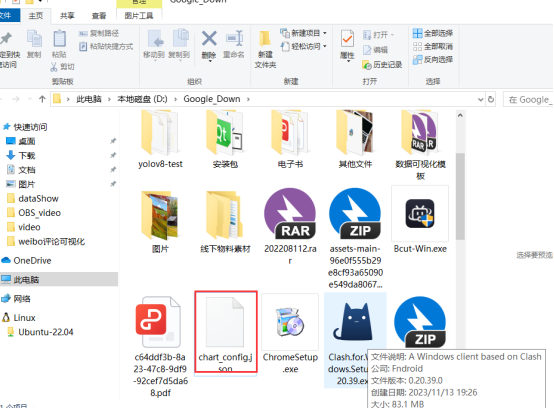Click Copy path in clipboard group
The height and width of the screenshot is (409, 554).
(x=99, y=33)
